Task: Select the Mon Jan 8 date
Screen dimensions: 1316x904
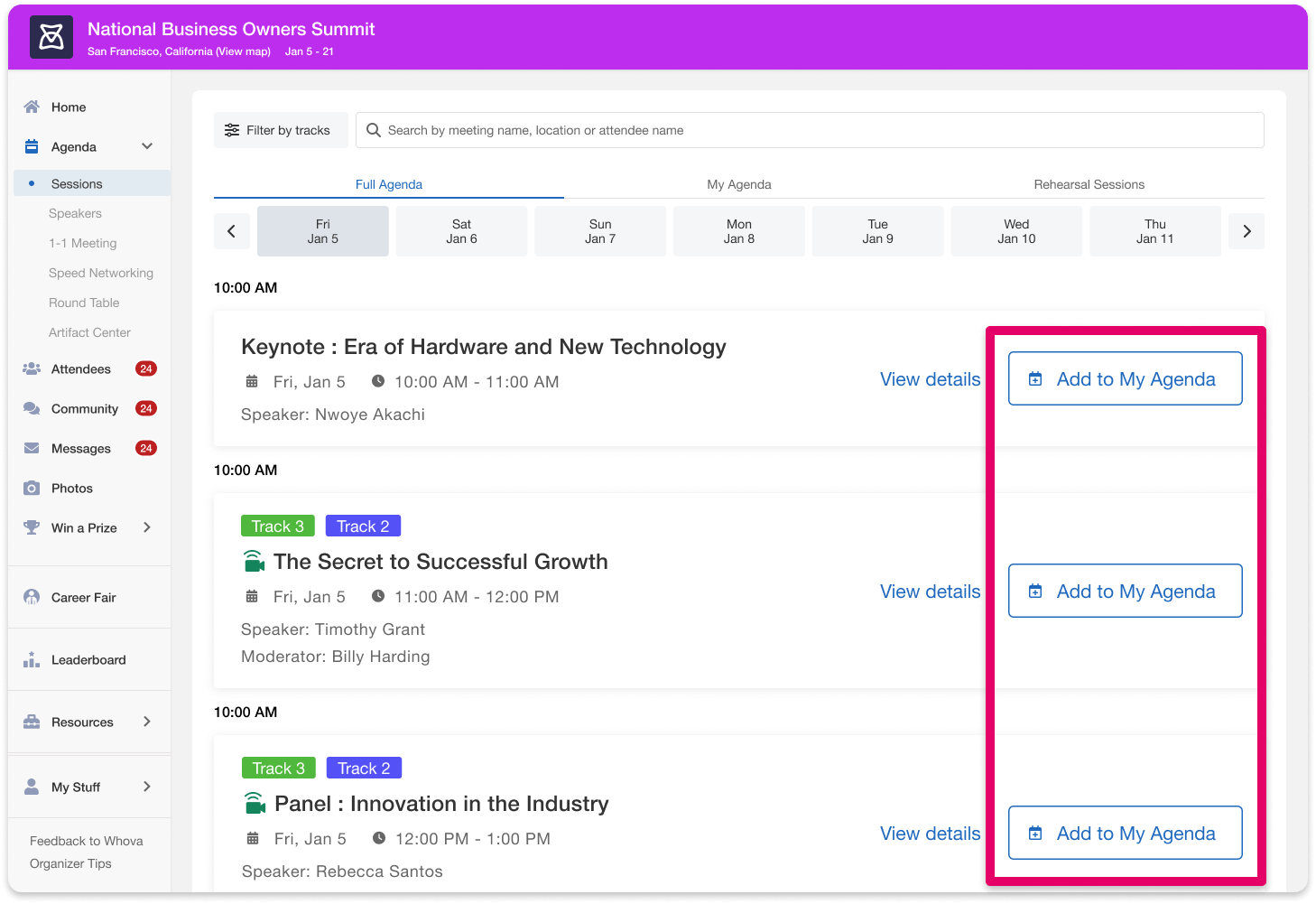Action: 738,231
